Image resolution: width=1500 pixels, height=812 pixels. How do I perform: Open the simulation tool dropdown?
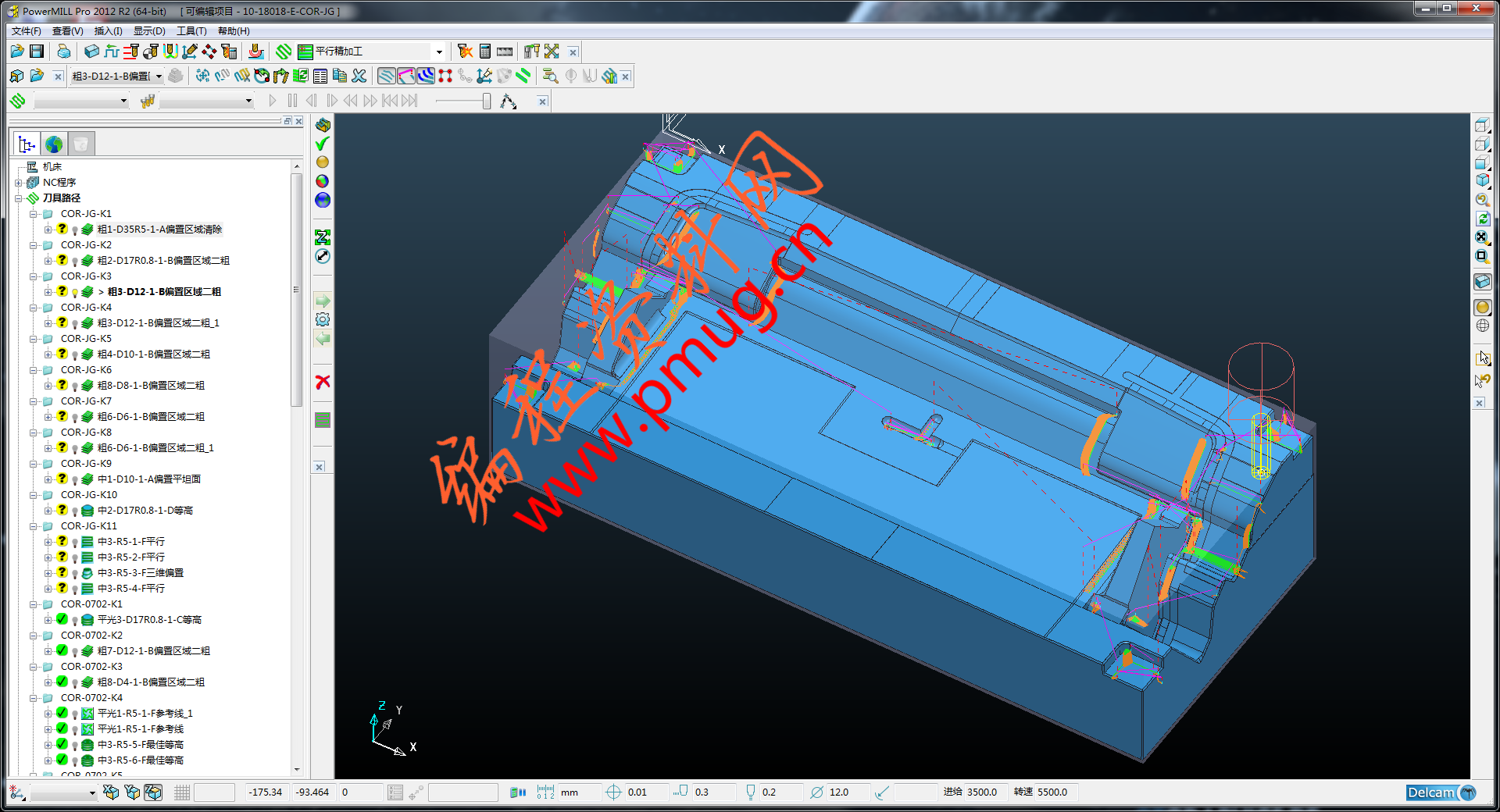[x=248, y=101]
